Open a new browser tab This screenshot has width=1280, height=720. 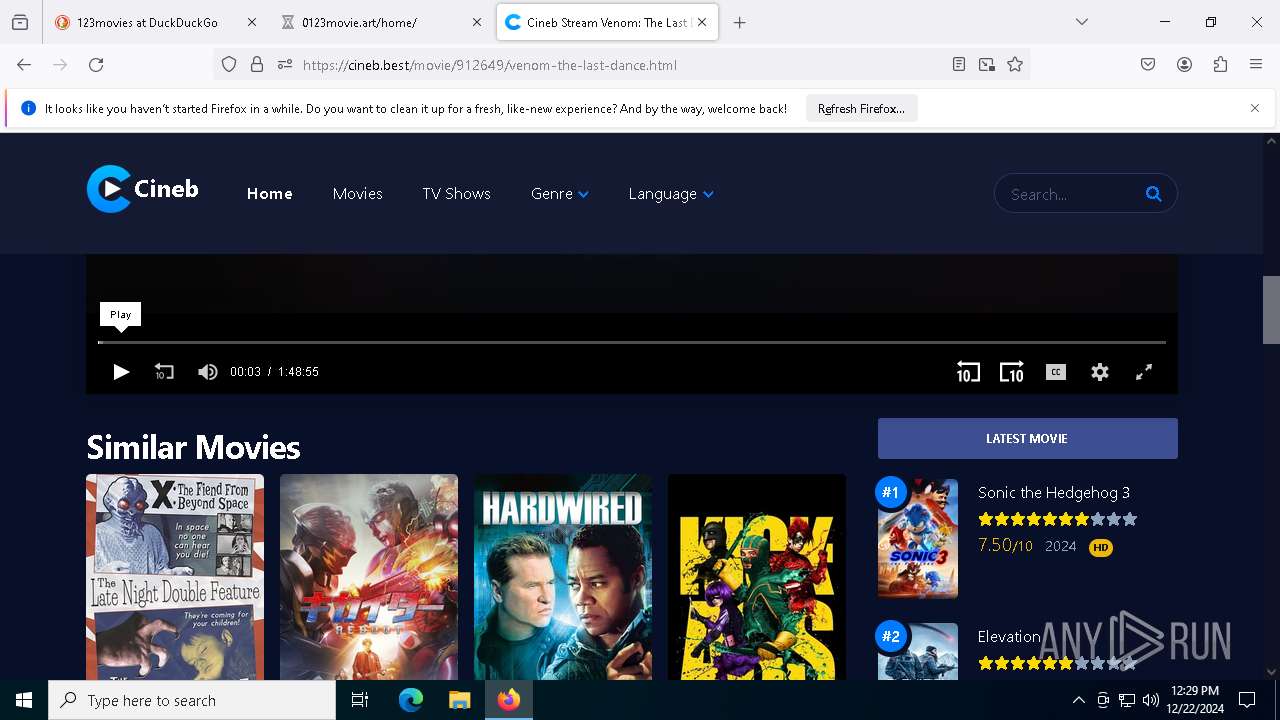(x=740, y=22)
